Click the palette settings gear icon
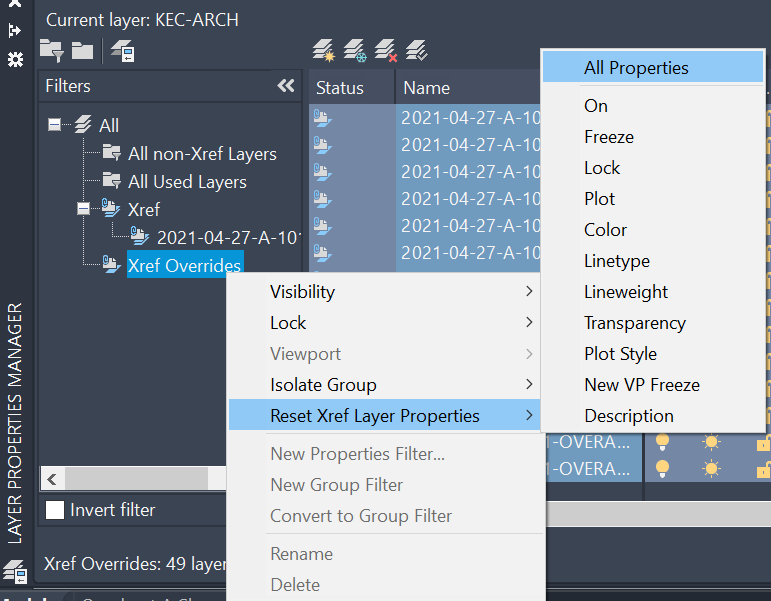This screenshot has height=601, width=771. 14,59
